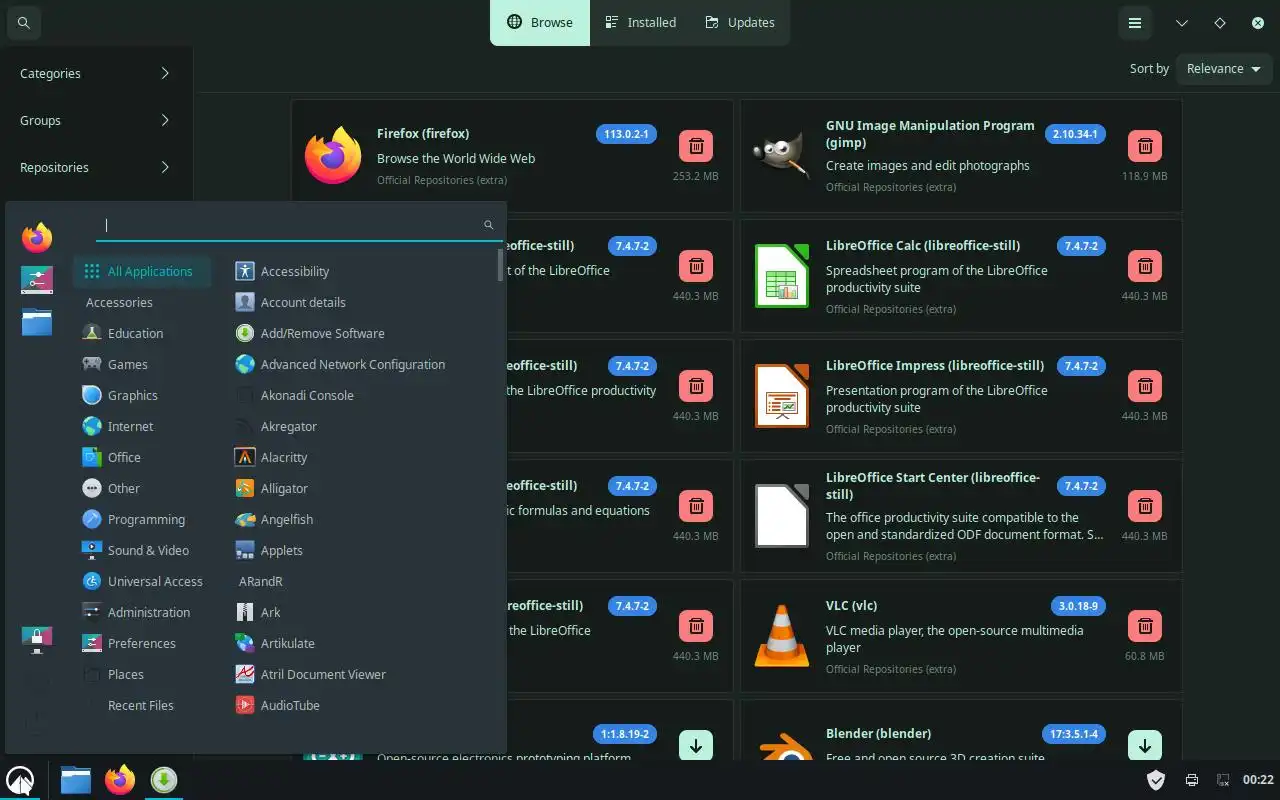Image resolution: width=1280 pixels, height=800 pixels.
Task: Open Ark archive tool
Action: (x=258, y=612)
